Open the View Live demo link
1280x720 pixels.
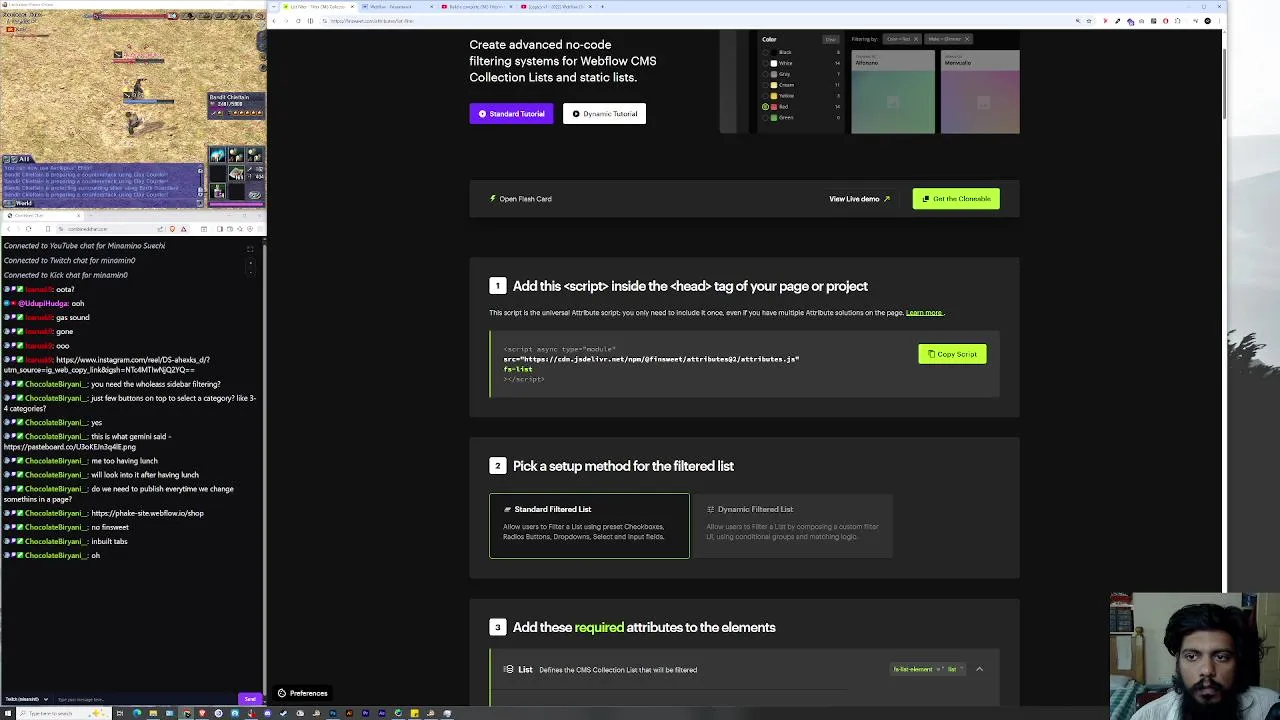coord(859,198)
